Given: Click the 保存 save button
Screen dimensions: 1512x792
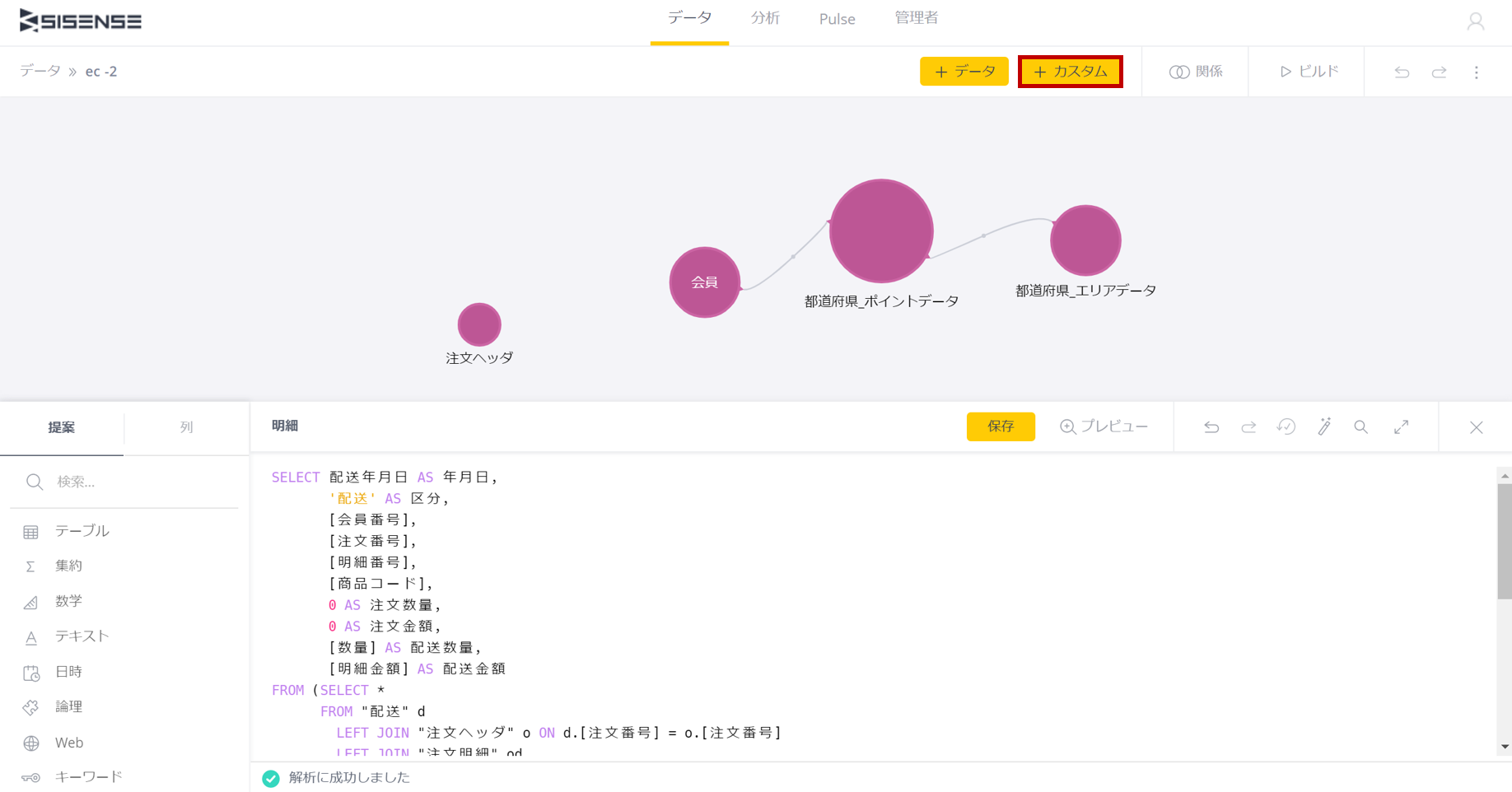Looking at the screenshot, I should pos(1001,426).
